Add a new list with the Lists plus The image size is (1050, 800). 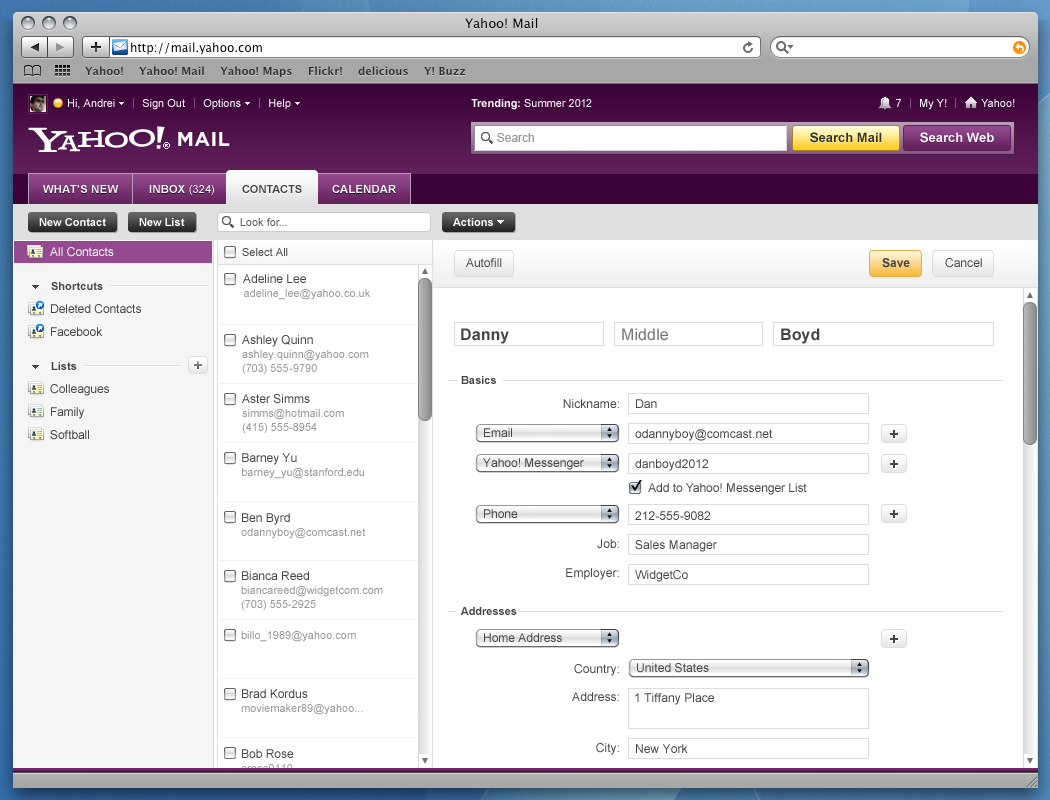(x=198, y=366)
